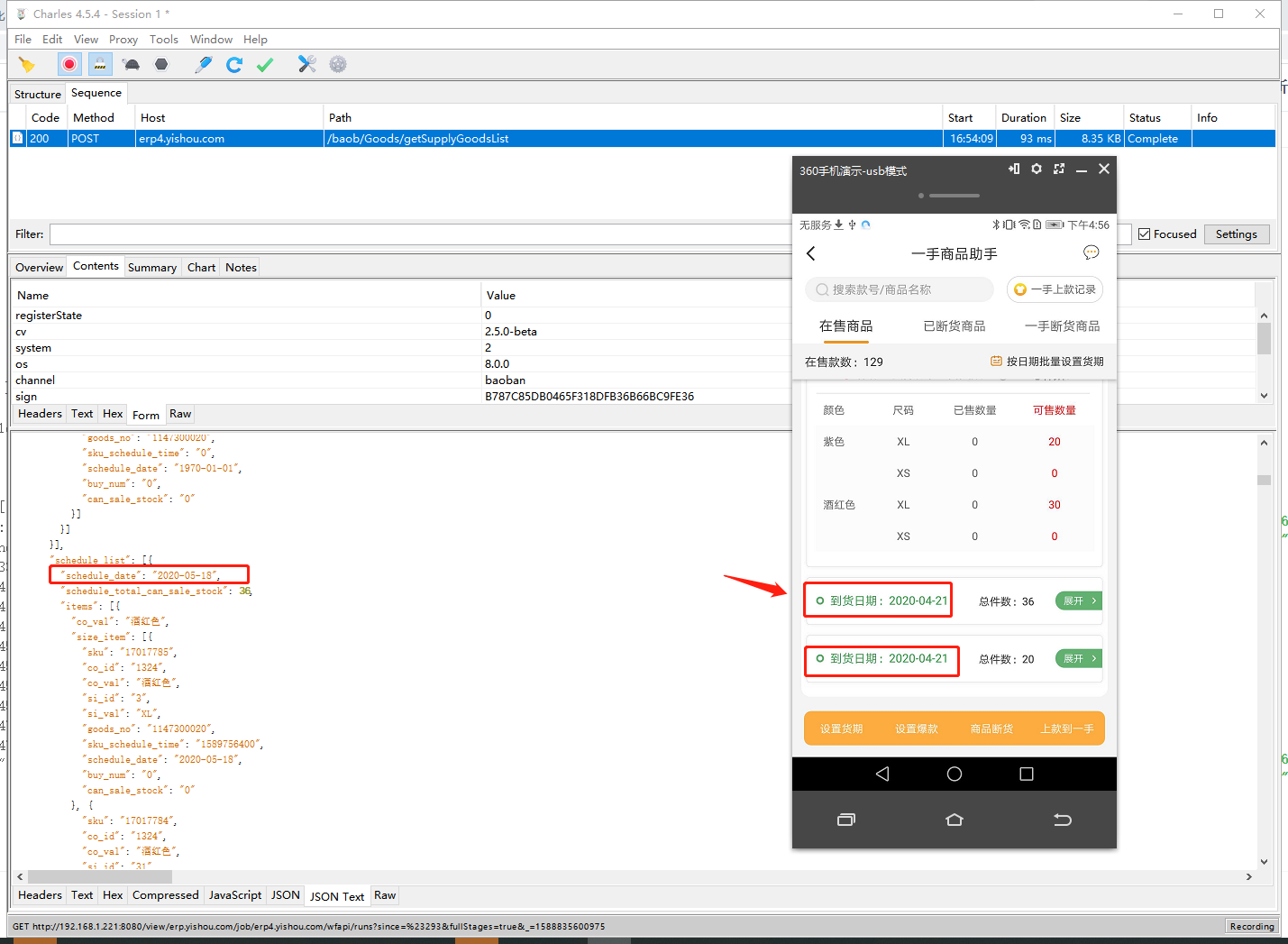Tap the 设置货期 button

[841, 729]
